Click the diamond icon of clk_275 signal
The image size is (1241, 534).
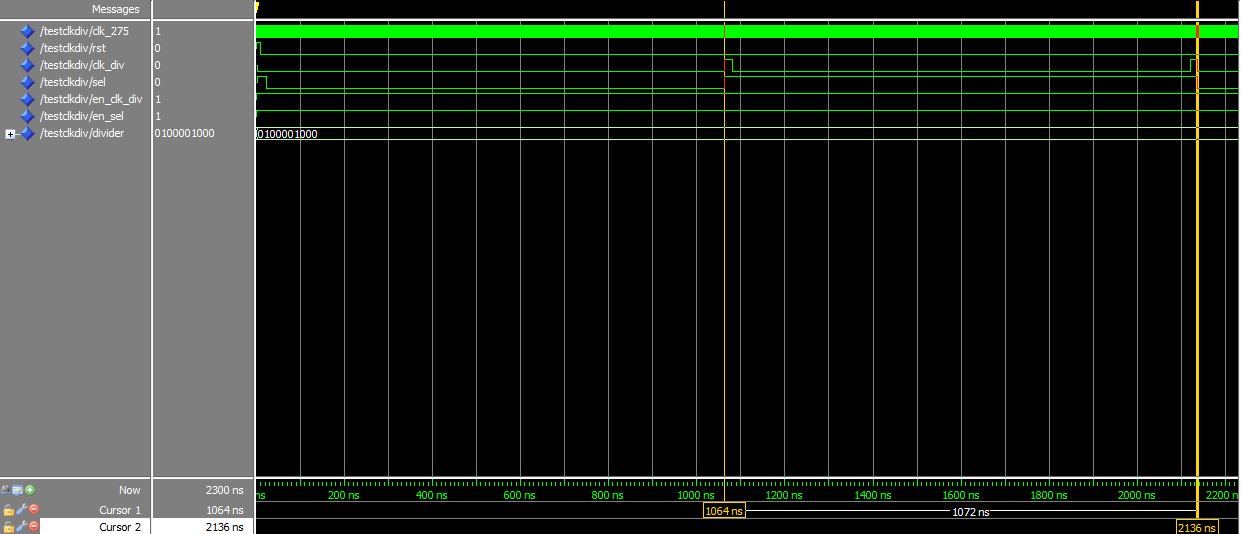[28, 31]
